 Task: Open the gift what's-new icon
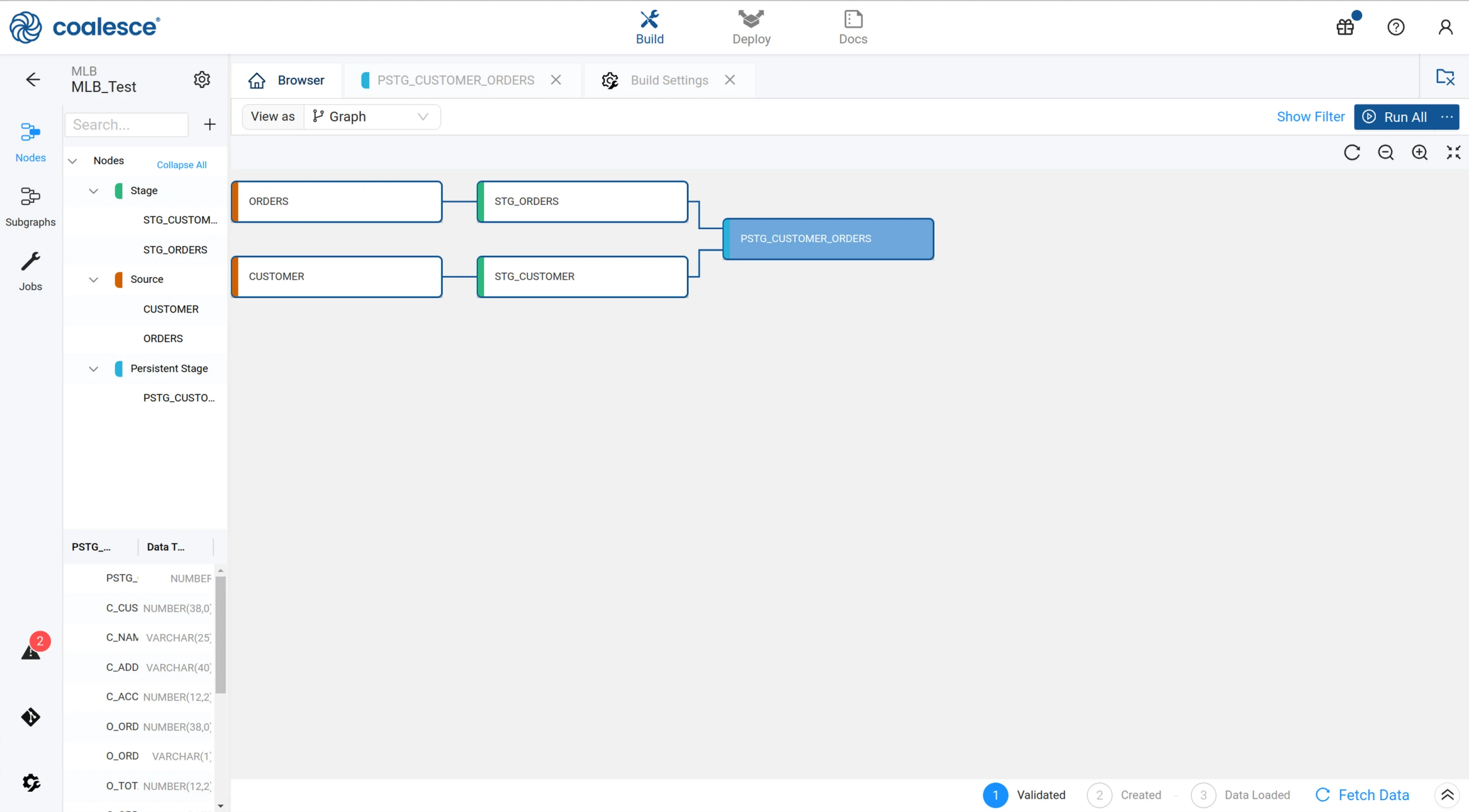tap(1345, 27)
